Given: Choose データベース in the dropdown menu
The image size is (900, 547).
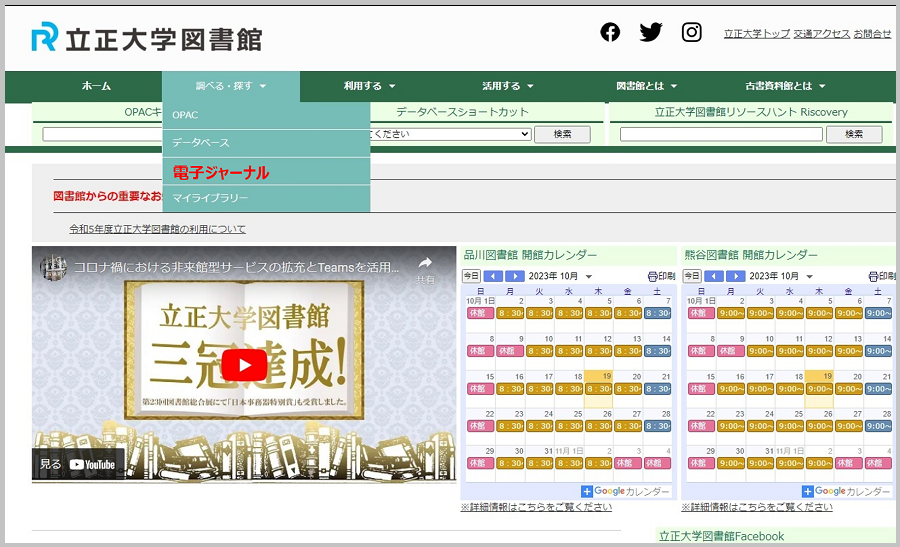Looking at the screenshot, I should tap(200, 143).
